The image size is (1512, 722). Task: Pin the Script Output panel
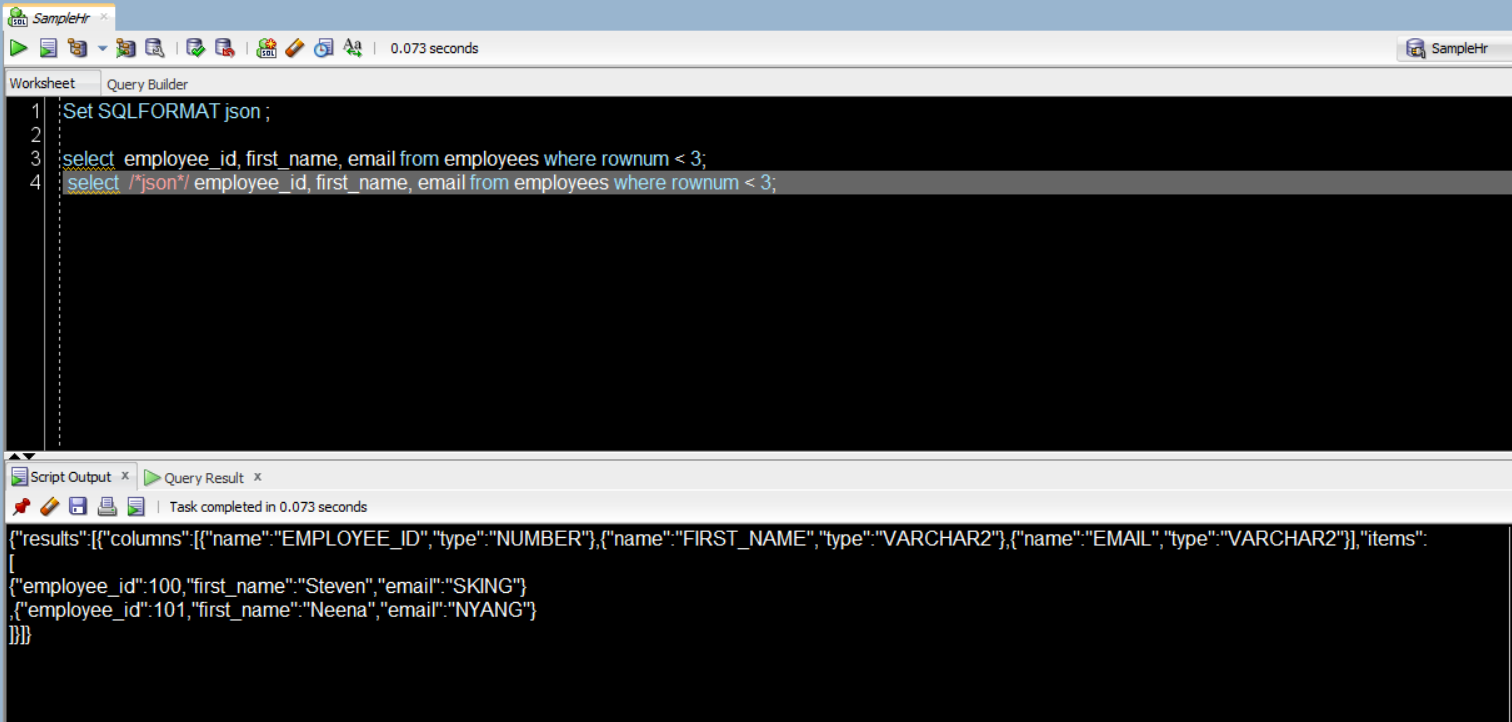click(20, 506)
